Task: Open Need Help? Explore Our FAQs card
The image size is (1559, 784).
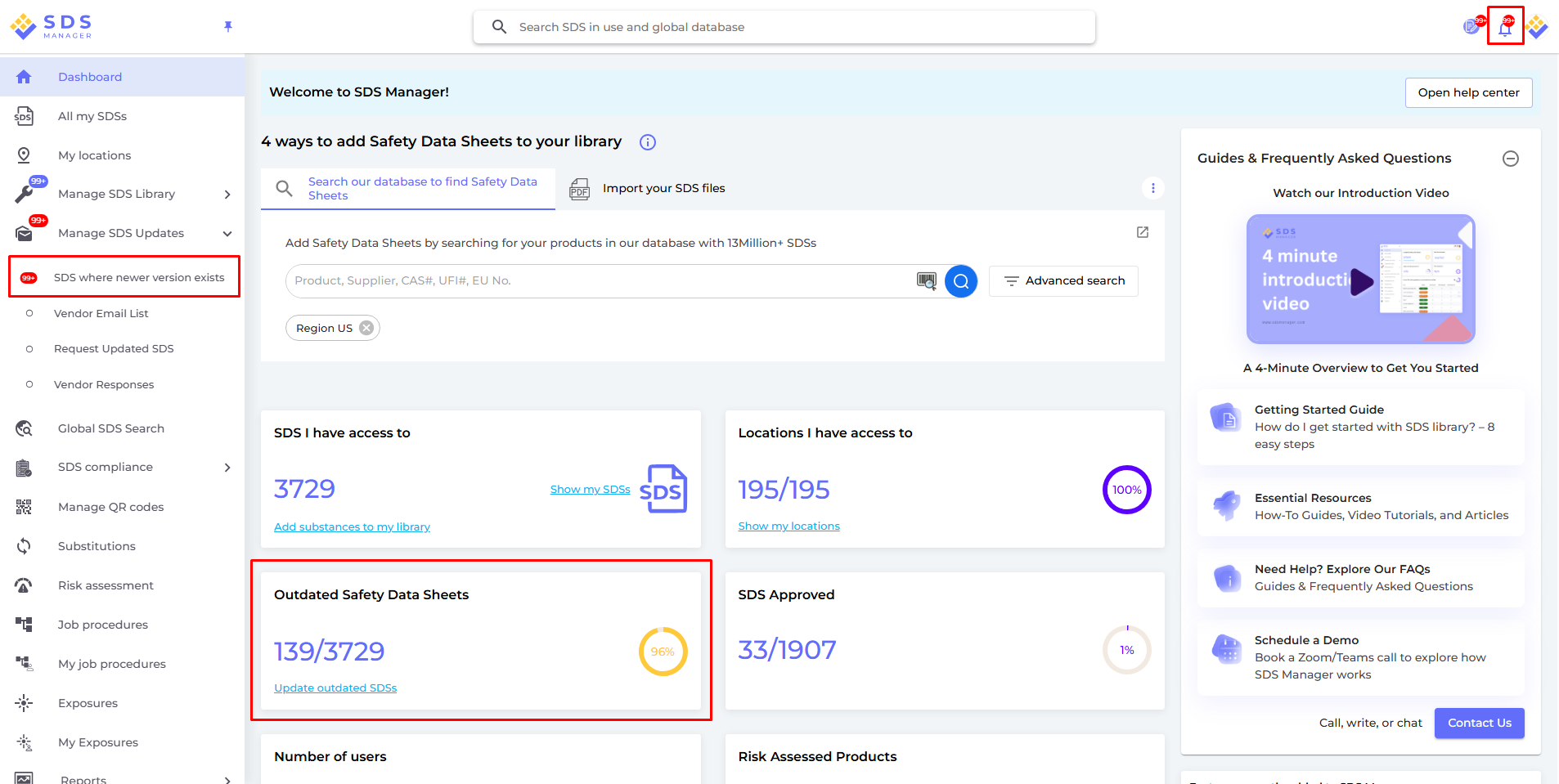Action: (x=1360, y=578)
